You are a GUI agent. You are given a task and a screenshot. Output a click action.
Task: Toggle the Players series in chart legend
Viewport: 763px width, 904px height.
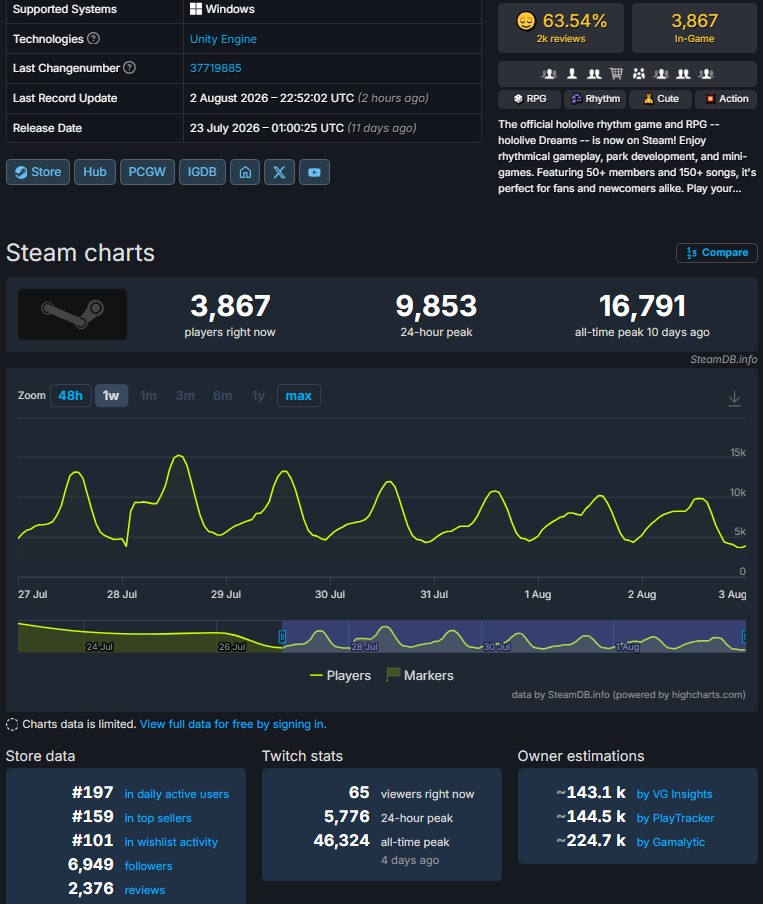click(340, 675)
